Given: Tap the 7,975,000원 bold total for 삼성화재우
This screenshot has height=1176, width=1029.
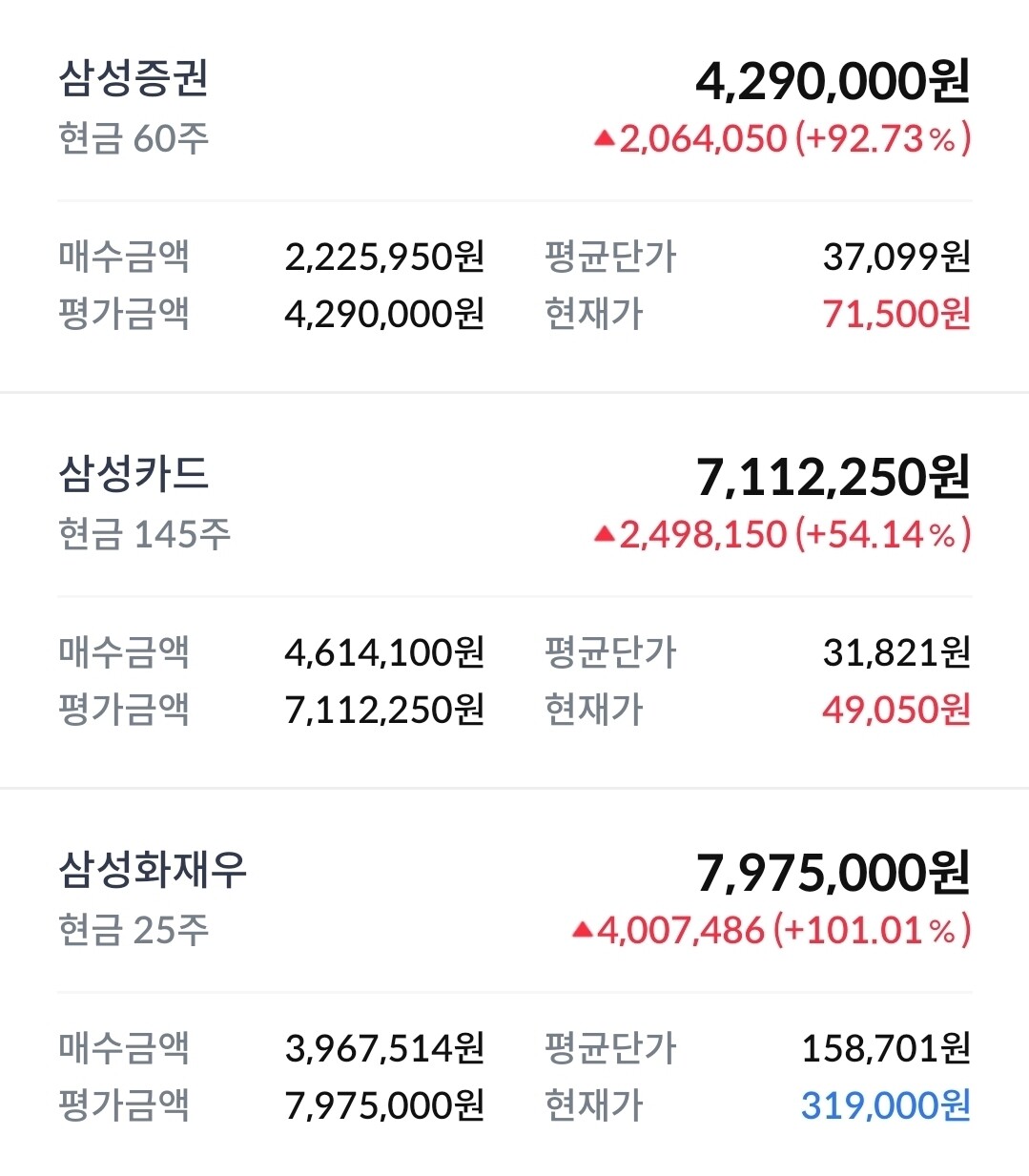Looking at the screenshot, I should point(832,873).
